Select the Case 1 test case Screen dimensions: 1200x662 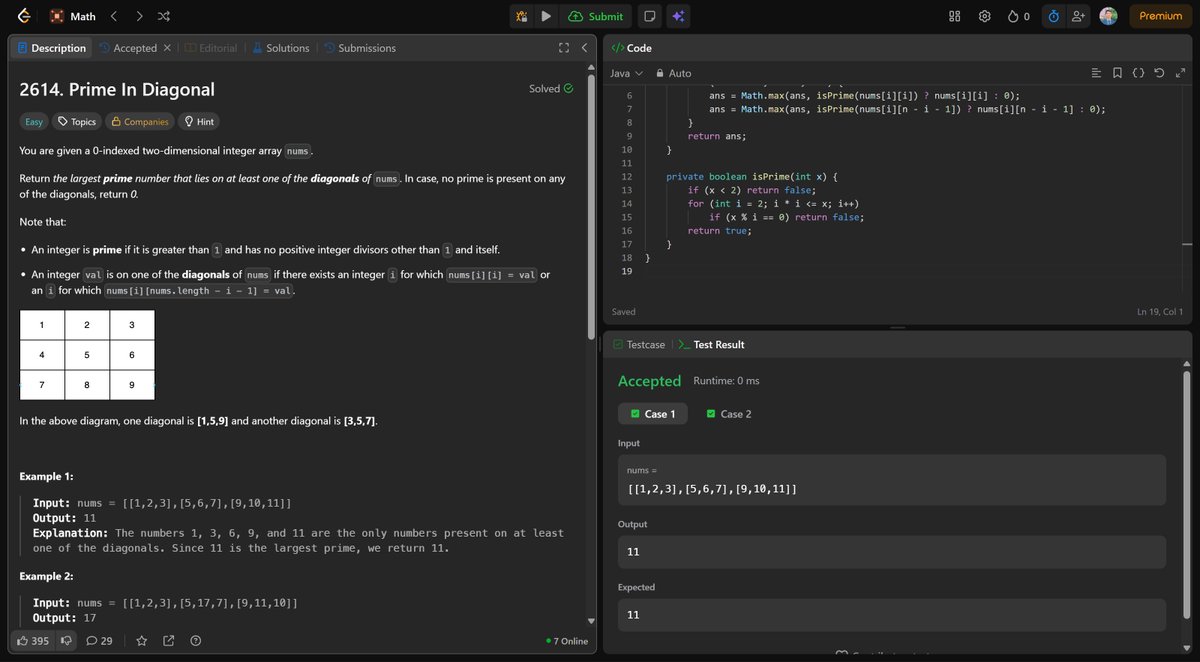[x=652, y=413]
